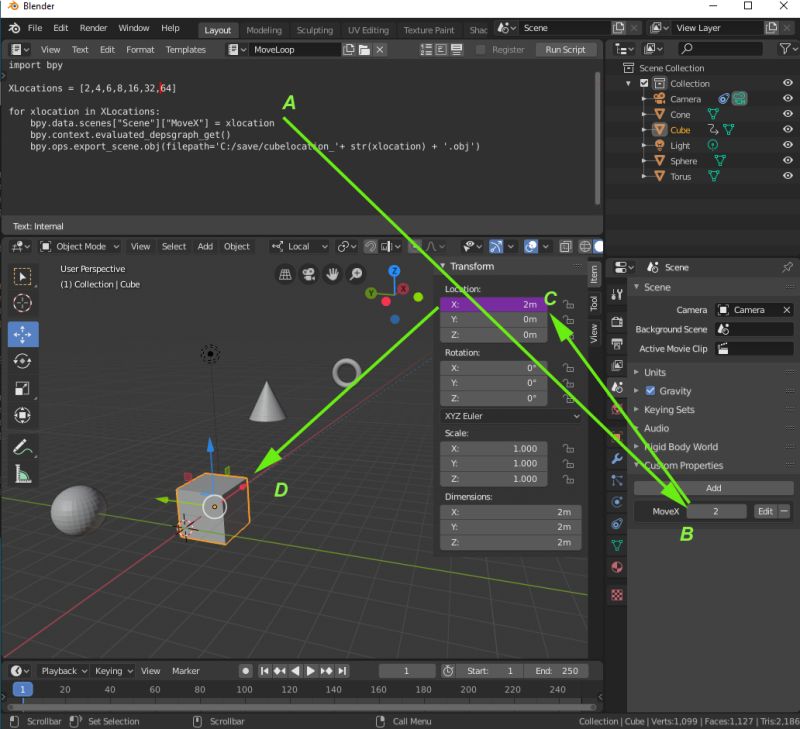Image resolution: width=800 pixels, height=729 pixels.
Task: Open the View Layer properties tab
Action: [617, 365]
